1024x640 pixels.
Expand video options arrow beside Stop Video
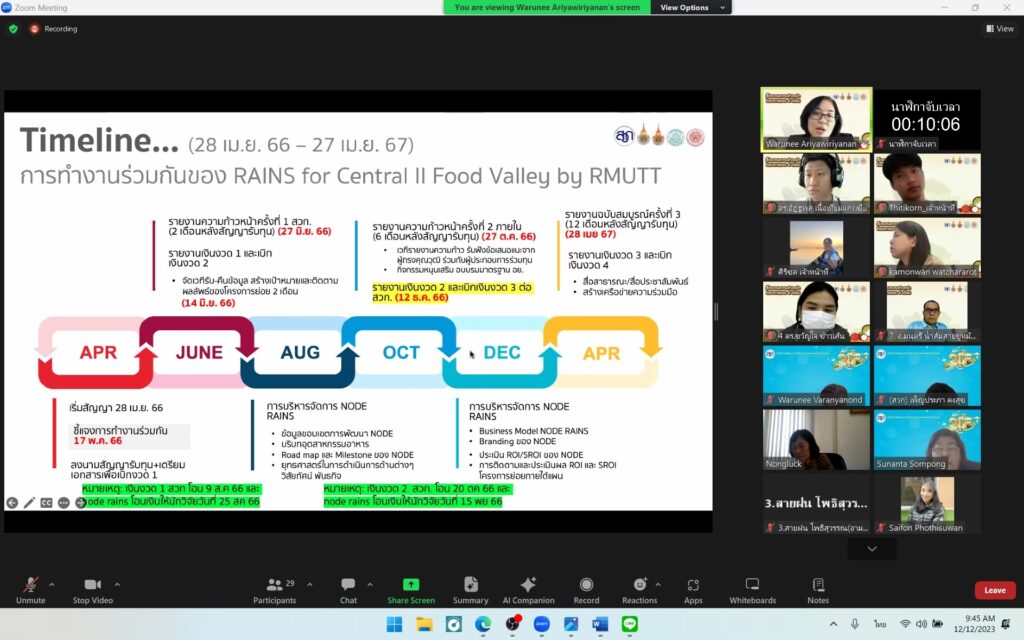click(123, 584)
